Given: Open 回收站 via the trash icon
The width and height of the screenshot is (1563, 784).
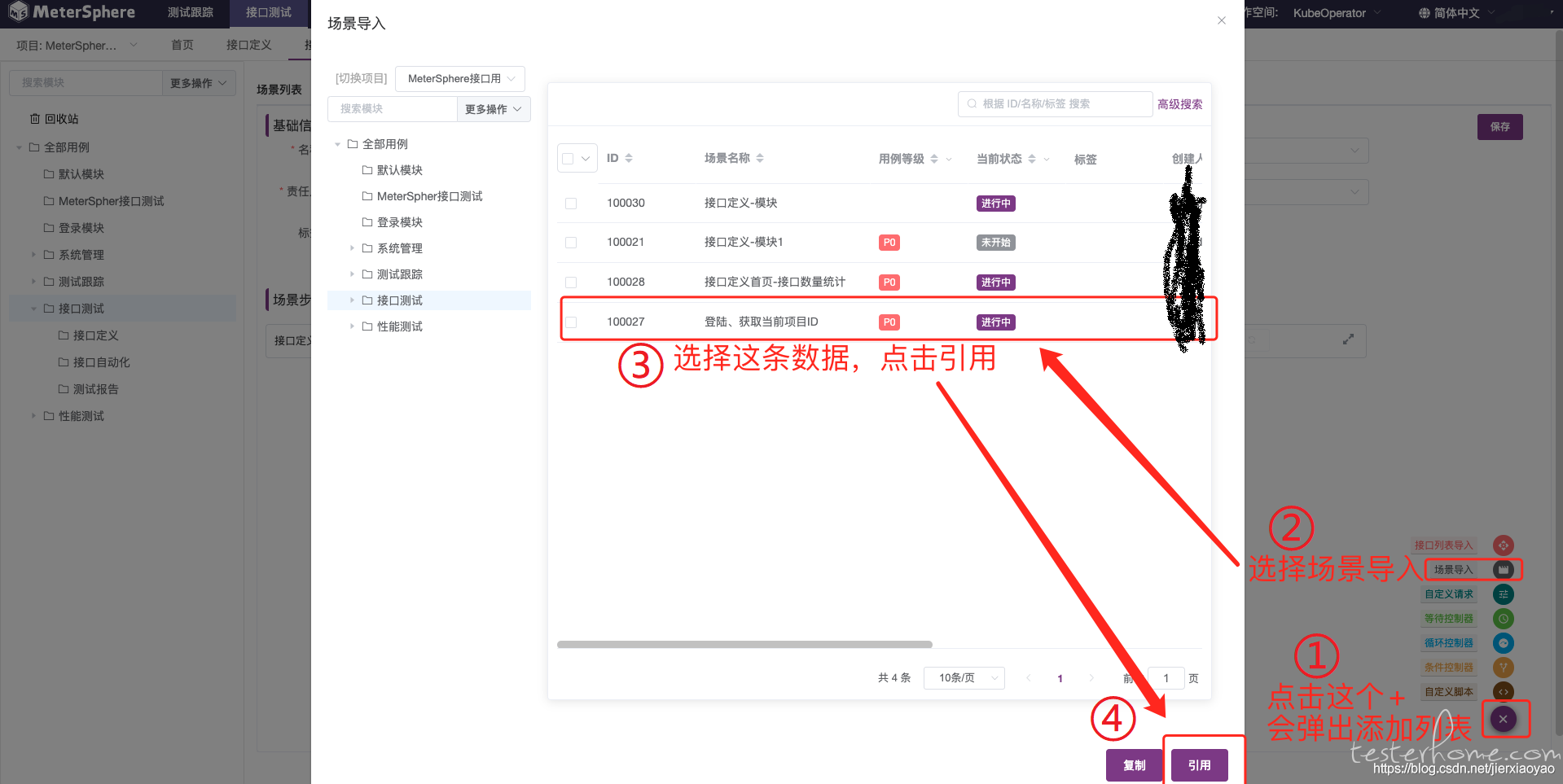Looking at the screenshot, I should coord(34,119).
